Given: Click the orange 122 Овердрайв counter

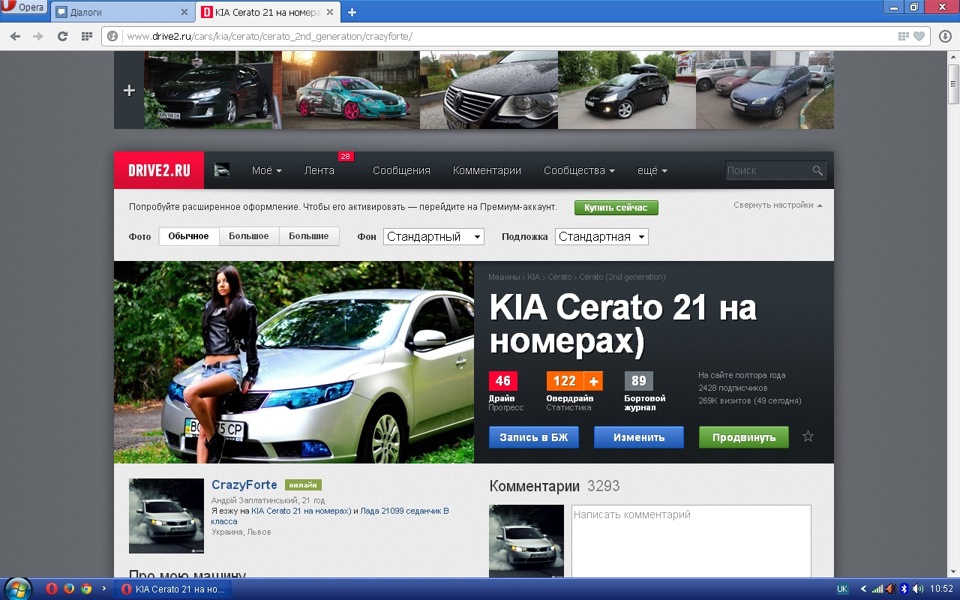Looking at the screenshot, I should coord(564,381).
